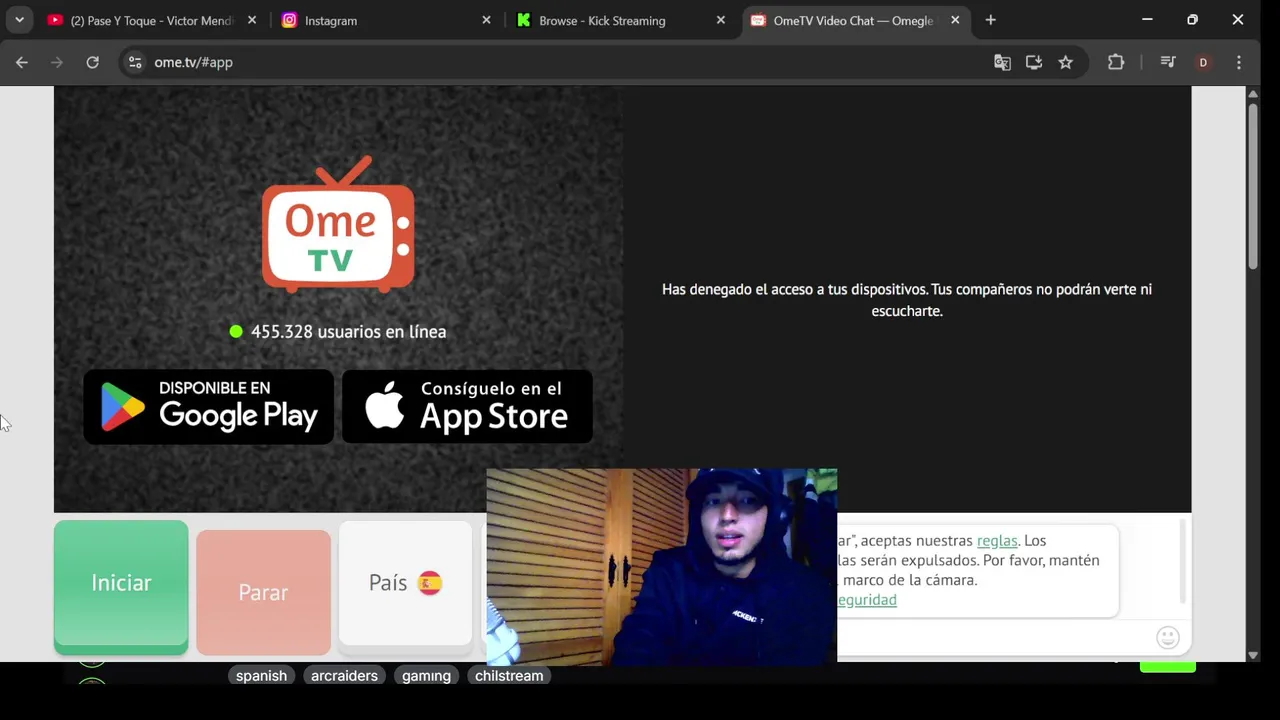Click the page vertical scrollbar thumb
The image size is (1280, 720).
(x=1252, y=185)
